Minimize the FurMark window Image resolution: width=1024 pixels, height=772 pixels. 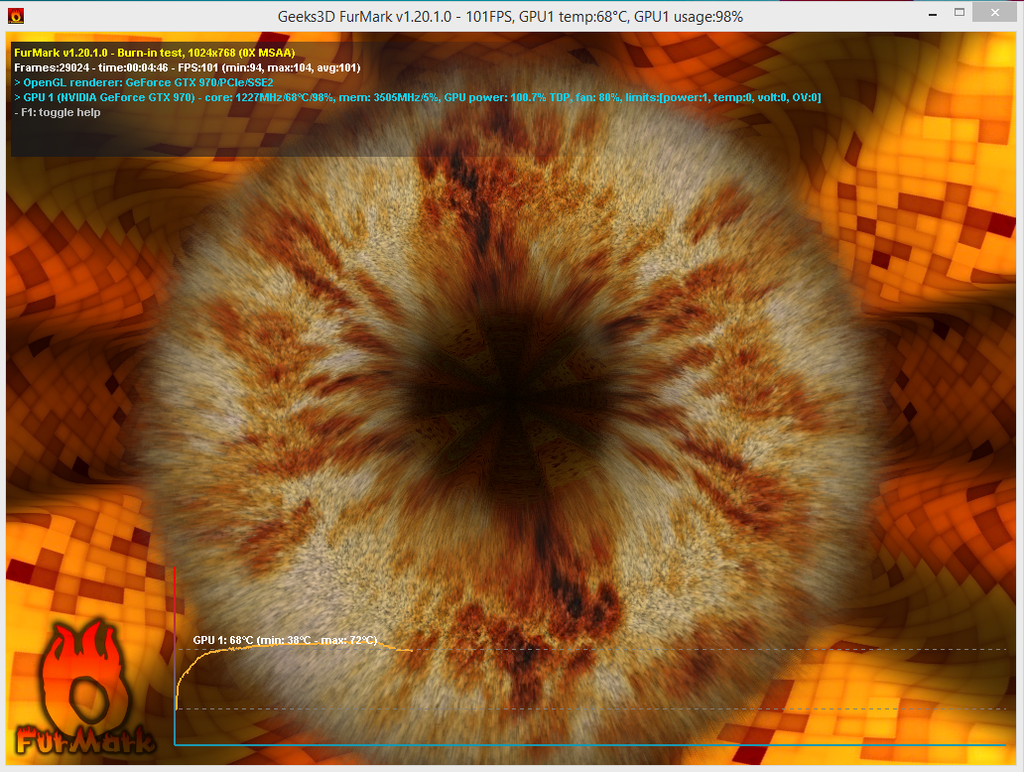(933, 14)
